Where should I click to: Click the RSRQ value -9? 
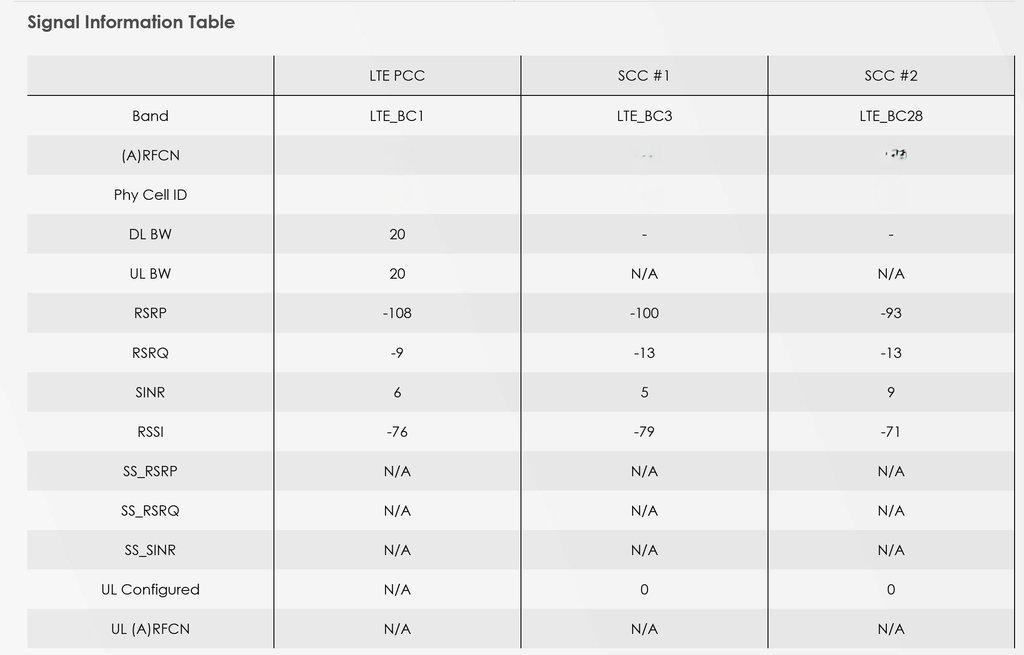click(397, 353)
